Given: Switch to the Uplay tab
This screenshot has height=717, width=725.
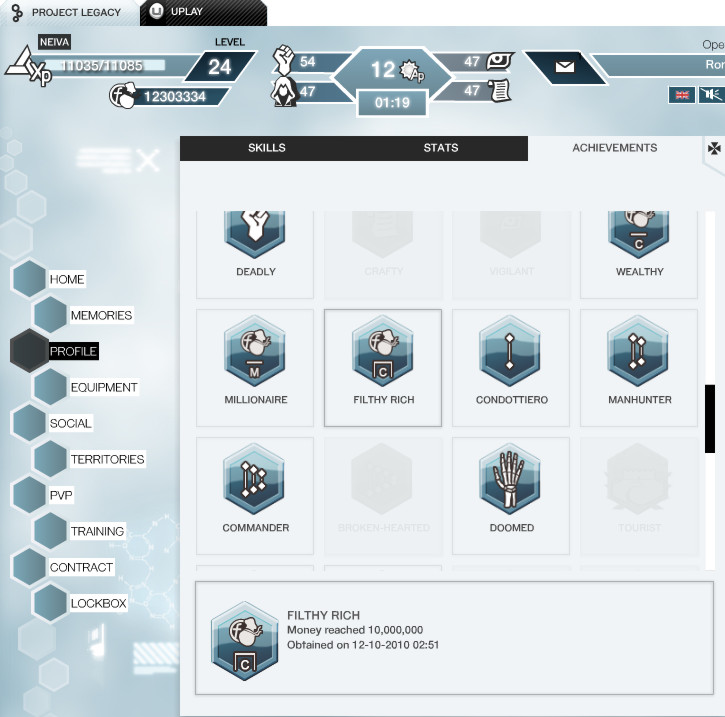Looking at the screenshot, I should click(x=203, y=12).
